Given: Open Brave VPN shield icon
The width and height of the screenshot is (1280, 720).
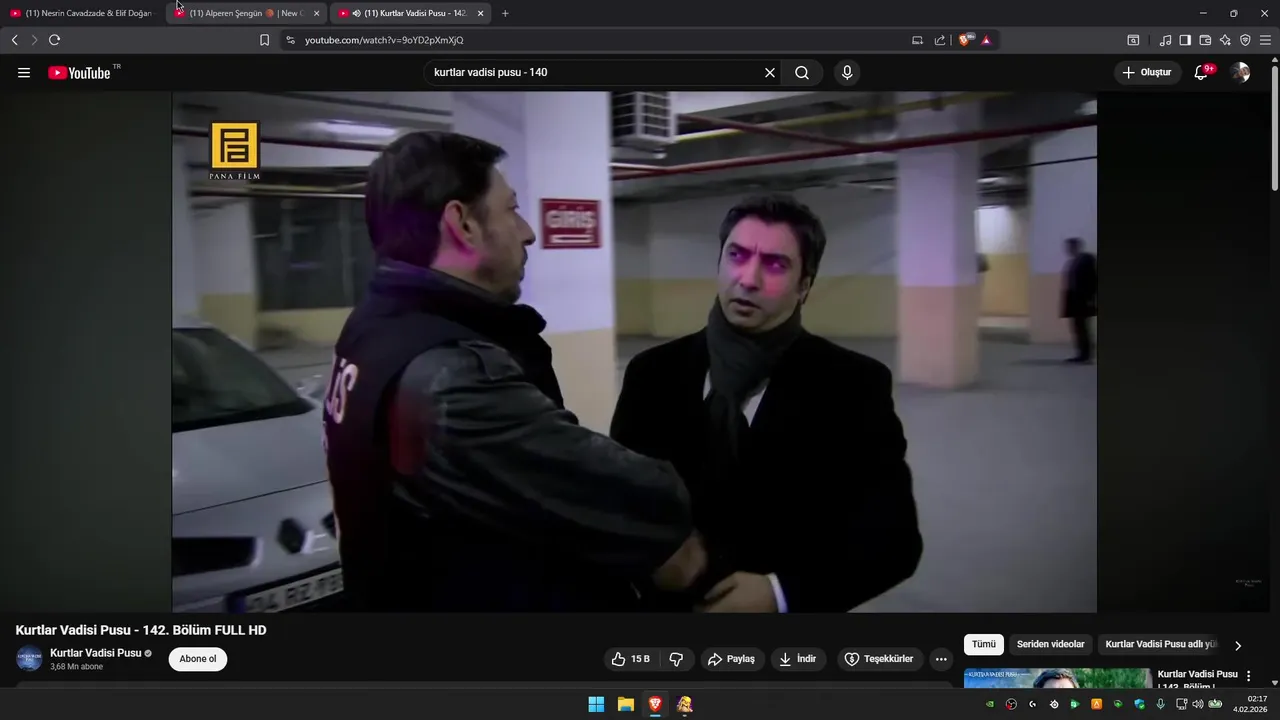Looking at the screenshot, I should pyautogui.click(x=1245, y=40).
